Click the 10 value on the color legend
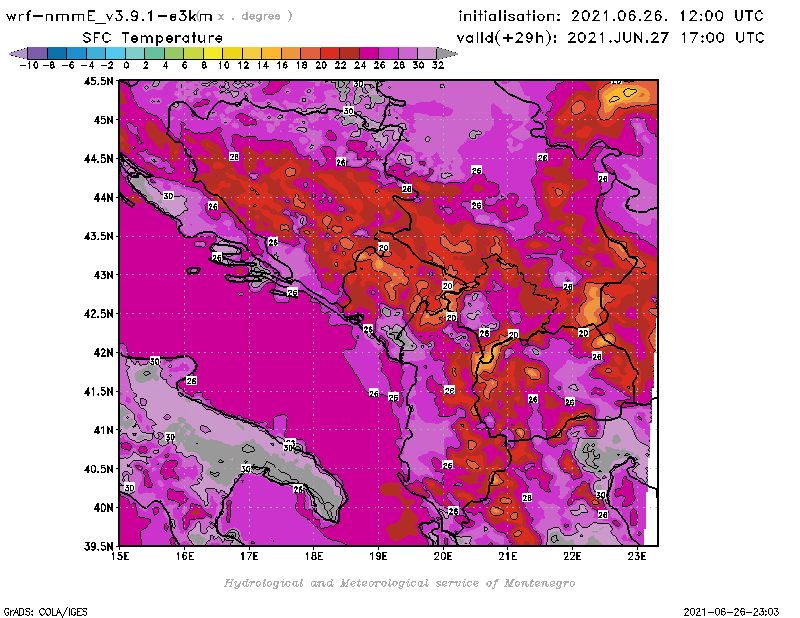800x618 pixels. [x=223, y=66]
